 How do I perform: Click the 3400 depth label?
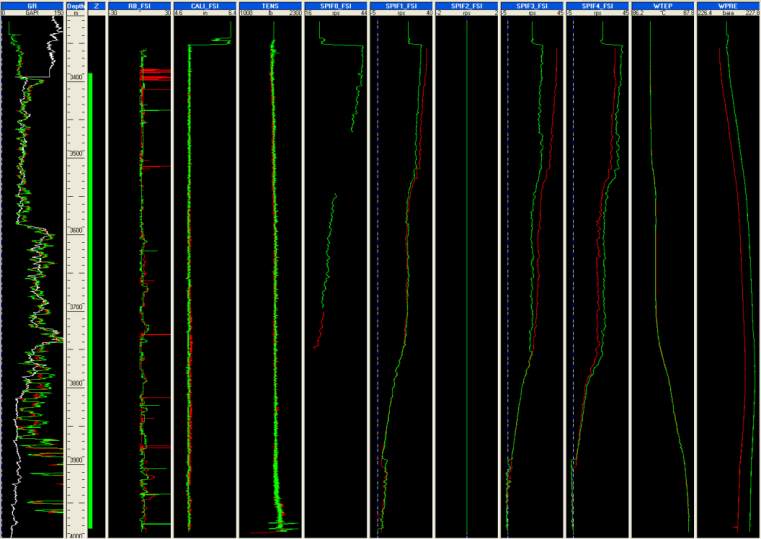coord(76,77)
